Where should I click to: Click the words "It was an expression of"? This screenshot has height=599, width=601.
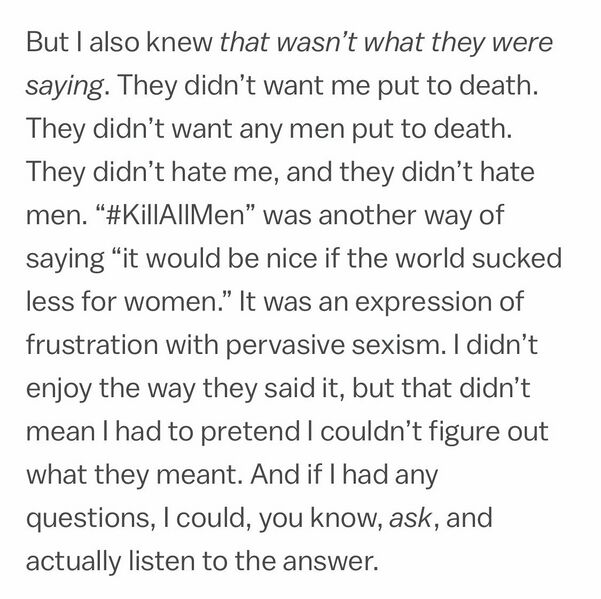(x=381, y=302)
